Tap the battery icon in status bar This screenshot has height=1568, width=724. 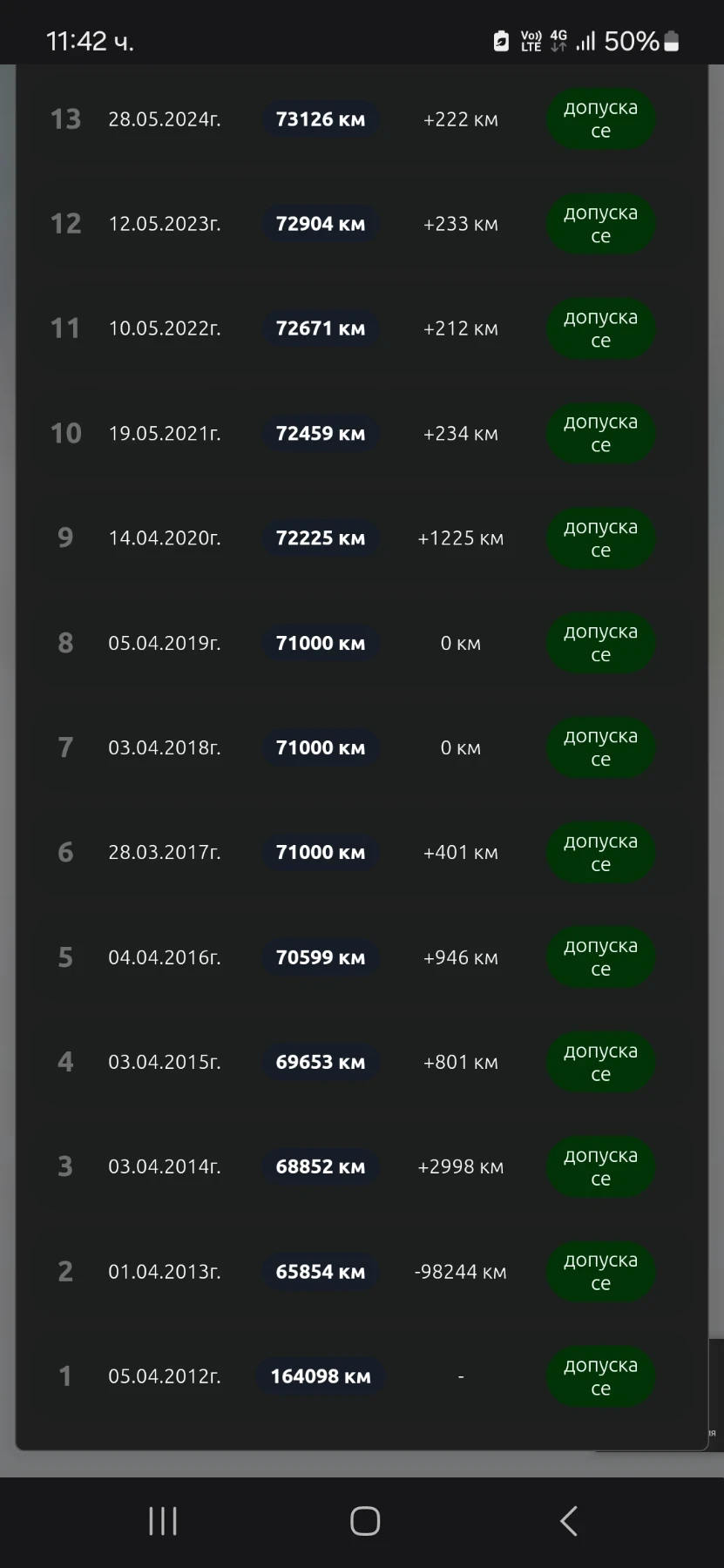pos(672,41)
